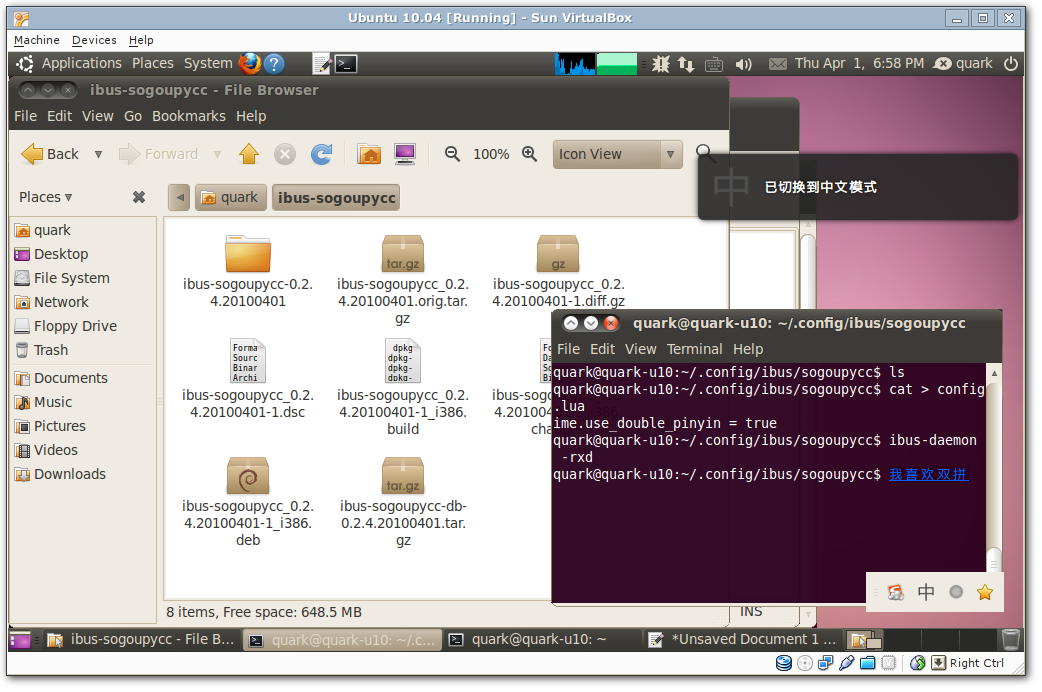The width and height of the screenshot is (1042, 692).
Task: Select the i386.deb package file
Action: pos(248,502)
